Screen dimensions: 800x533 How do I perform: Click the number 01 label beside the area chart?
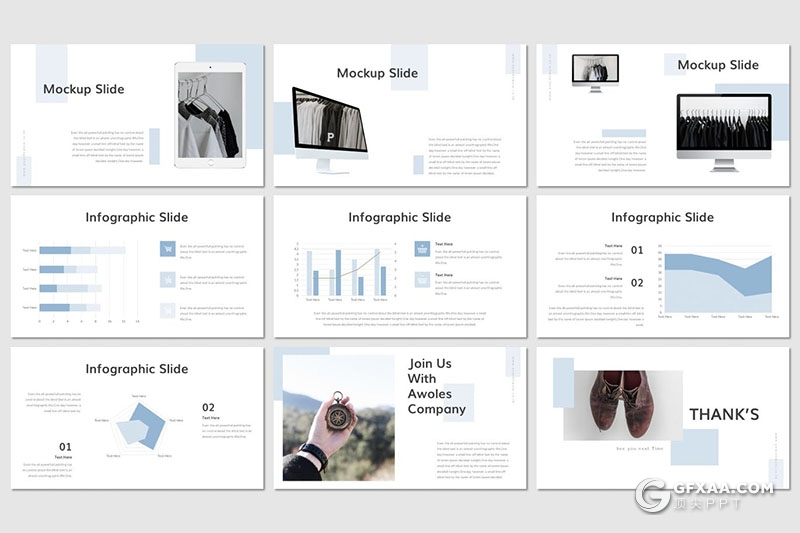pos(637,250)
